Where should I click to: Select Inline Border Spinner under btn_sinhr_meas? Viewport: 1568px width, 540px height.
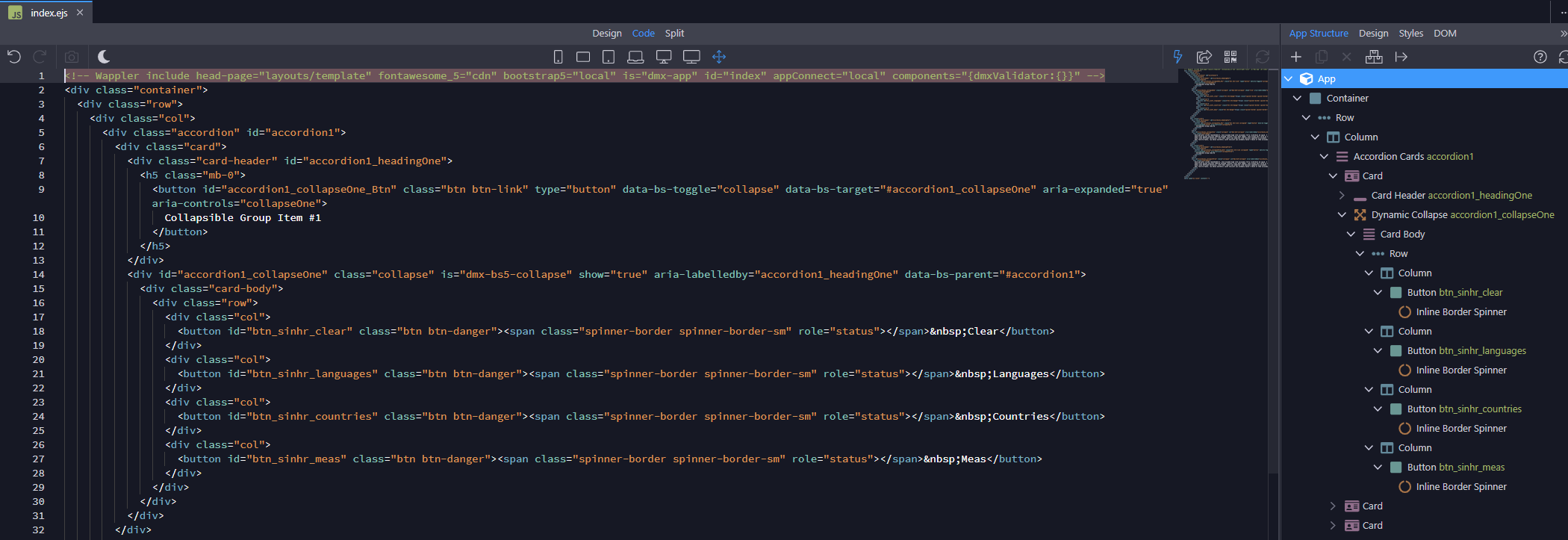[x=1461, y=487]
